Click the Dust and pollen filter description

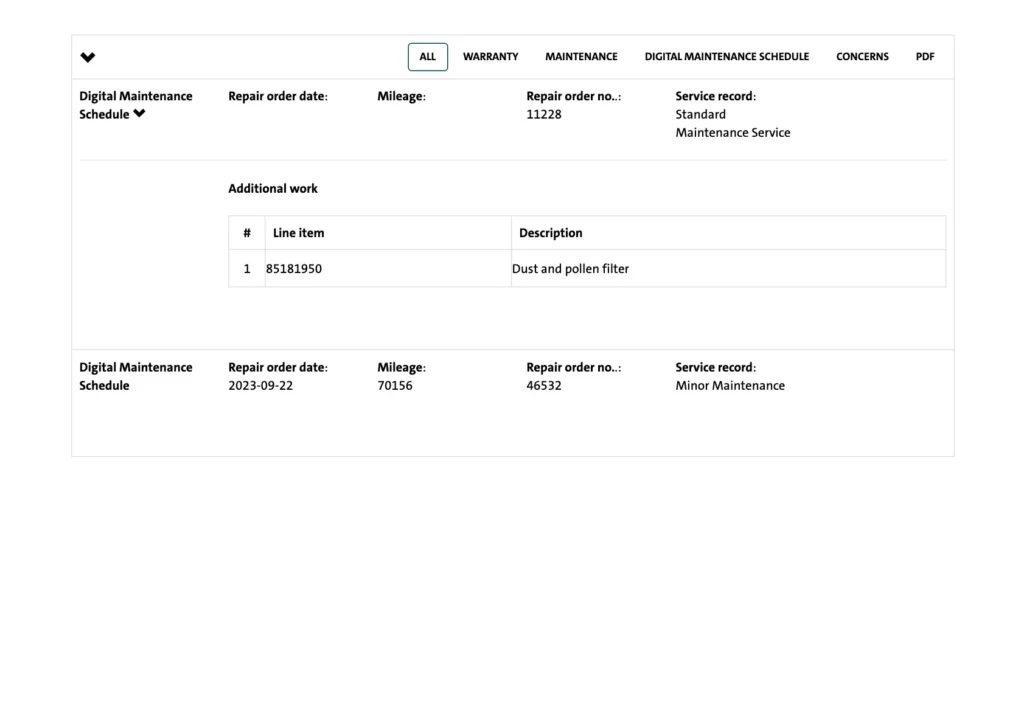[570, 269]
